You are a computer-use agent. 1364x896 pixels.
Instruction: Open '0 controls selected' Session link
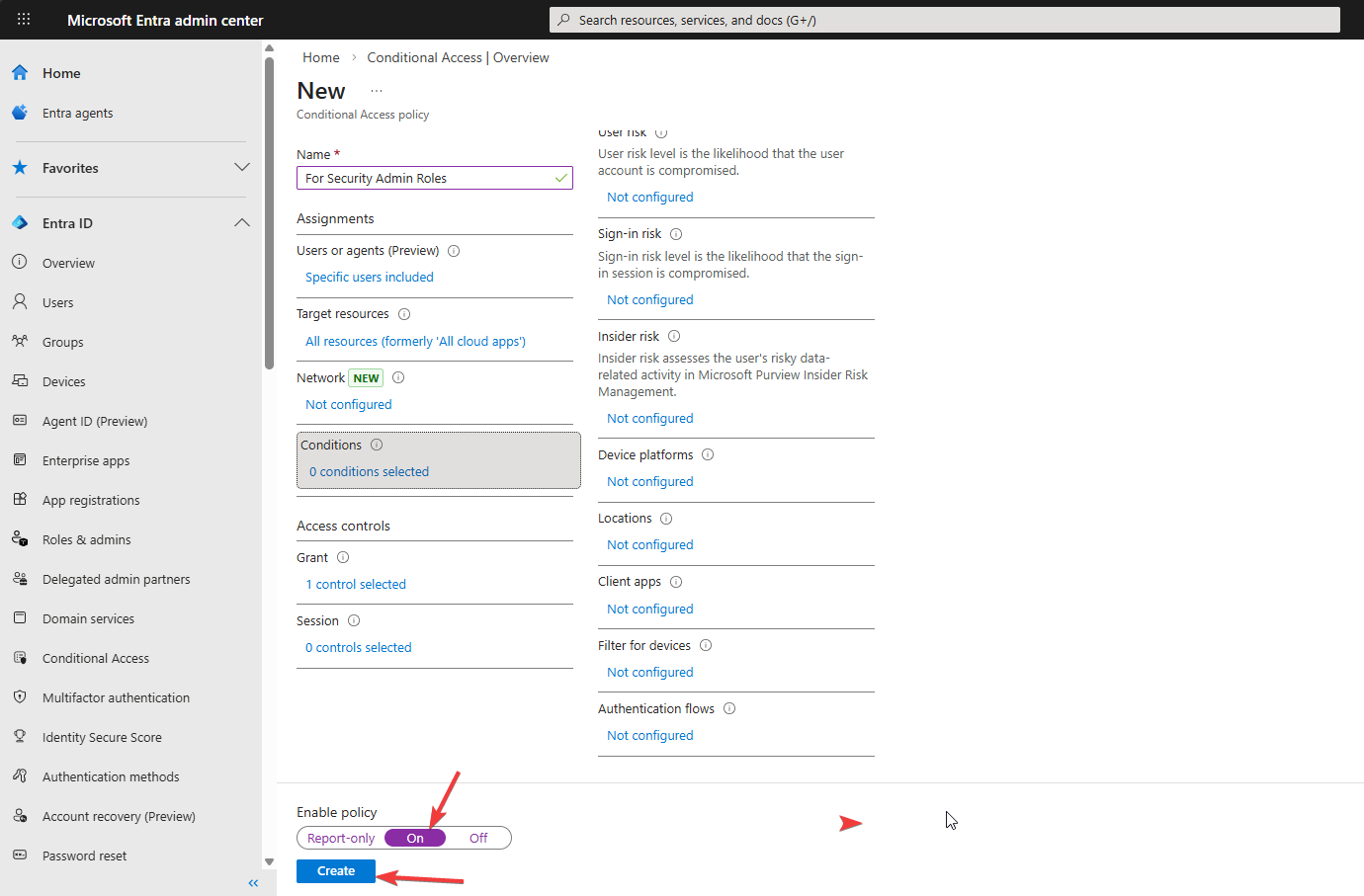(x=358, y=648)
